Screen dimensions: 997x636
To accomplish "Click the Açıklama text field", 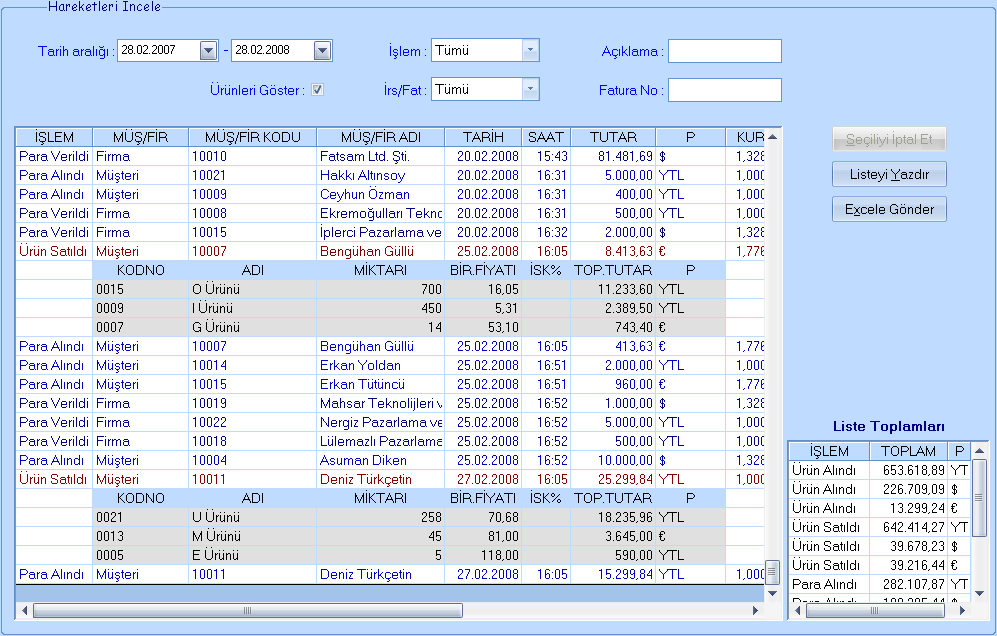I will coord(724,51).
